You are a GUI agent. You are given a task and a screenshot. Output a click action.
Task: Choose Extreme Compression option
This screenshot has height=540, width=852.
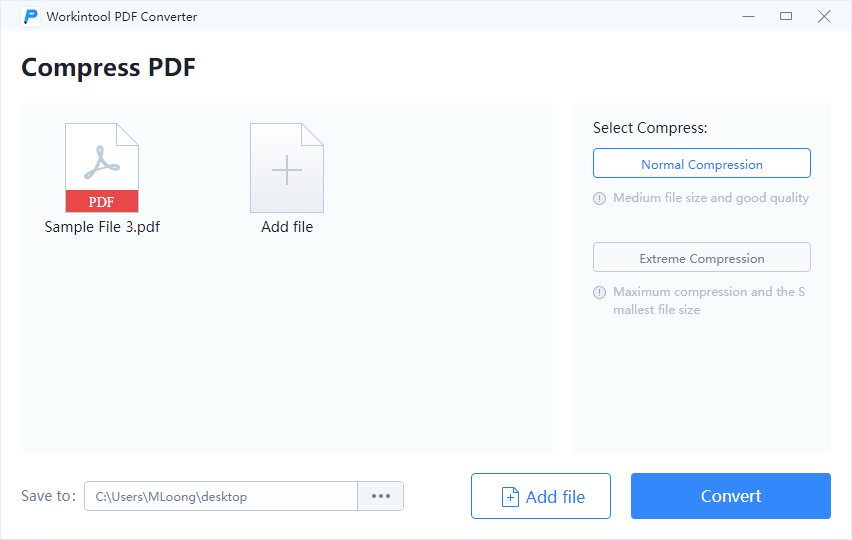pos(701,257)
